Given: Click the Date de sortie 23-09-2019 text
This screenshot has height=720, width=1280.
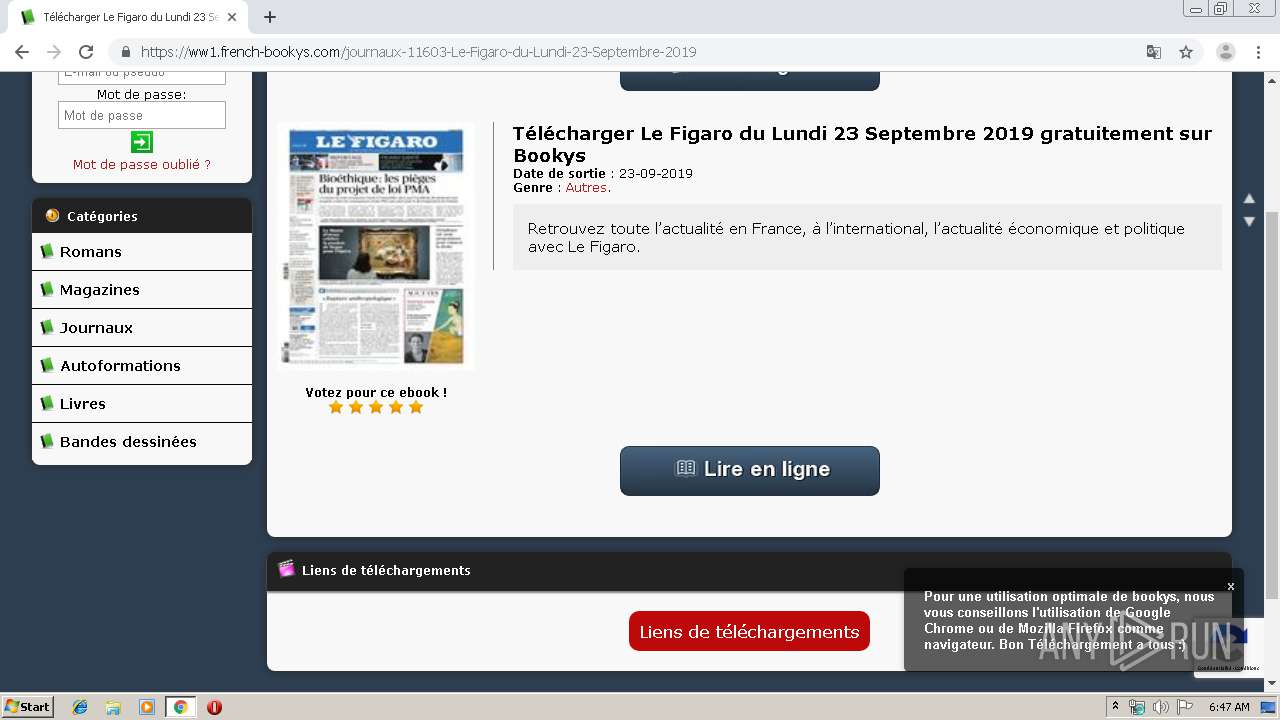Looking at the screenshot, I should 603,173.
